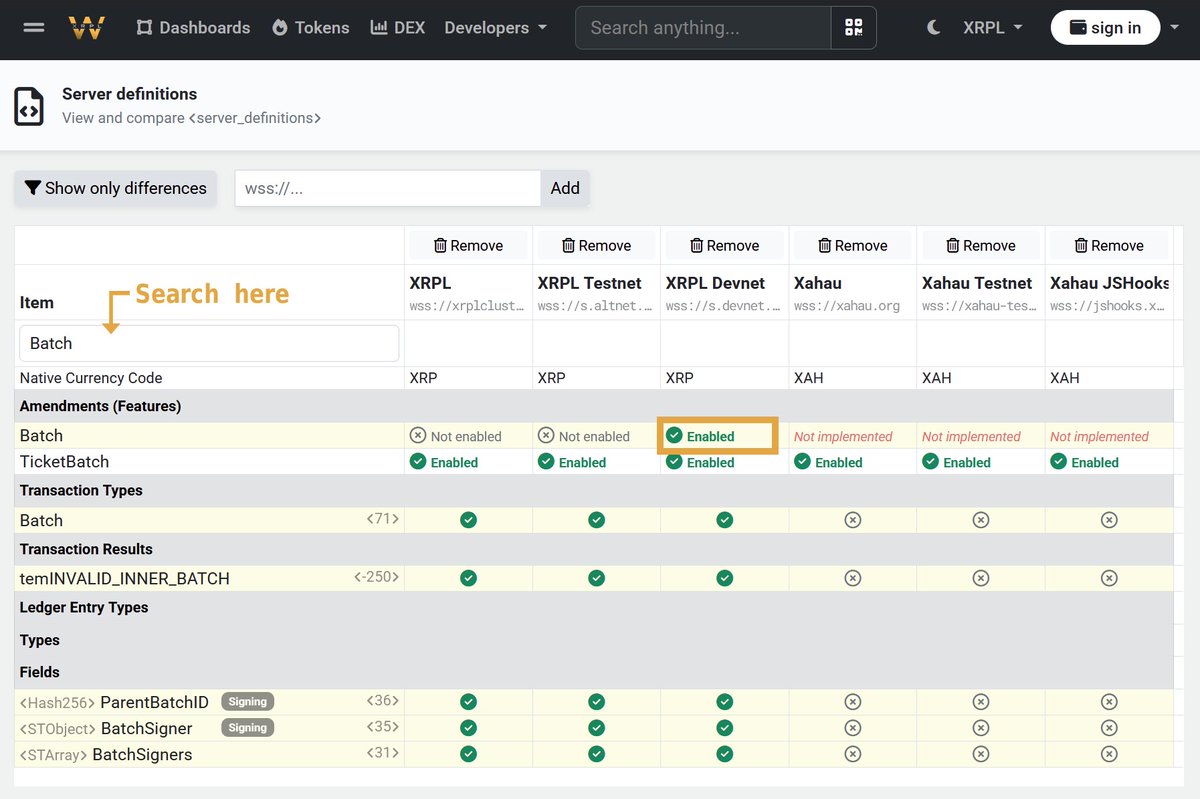Remove the XRPL Testnet column
The image size is (1200, 799).
[597, 246]
